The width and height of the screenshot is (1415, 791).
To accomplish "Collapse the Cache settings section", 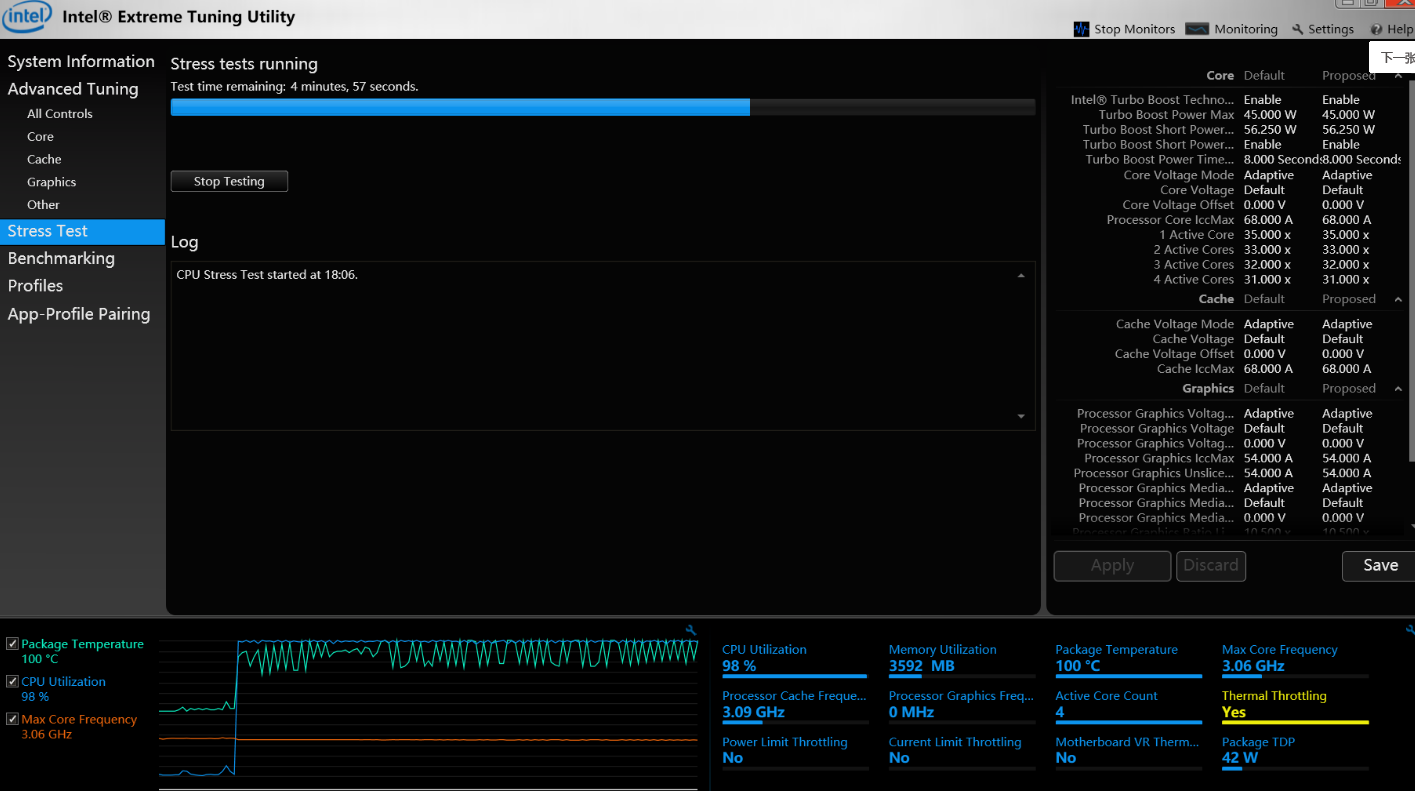I will pos(1398,299).
